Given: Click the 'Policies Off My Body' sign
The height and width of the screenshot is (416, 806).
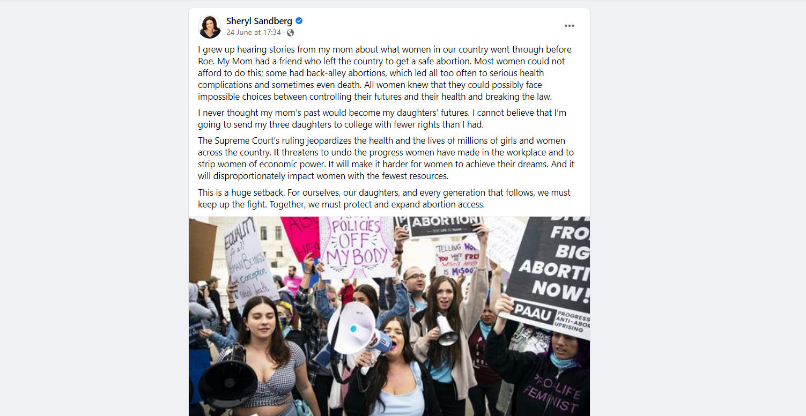Looking at the screenshot, I should [357, 247].
